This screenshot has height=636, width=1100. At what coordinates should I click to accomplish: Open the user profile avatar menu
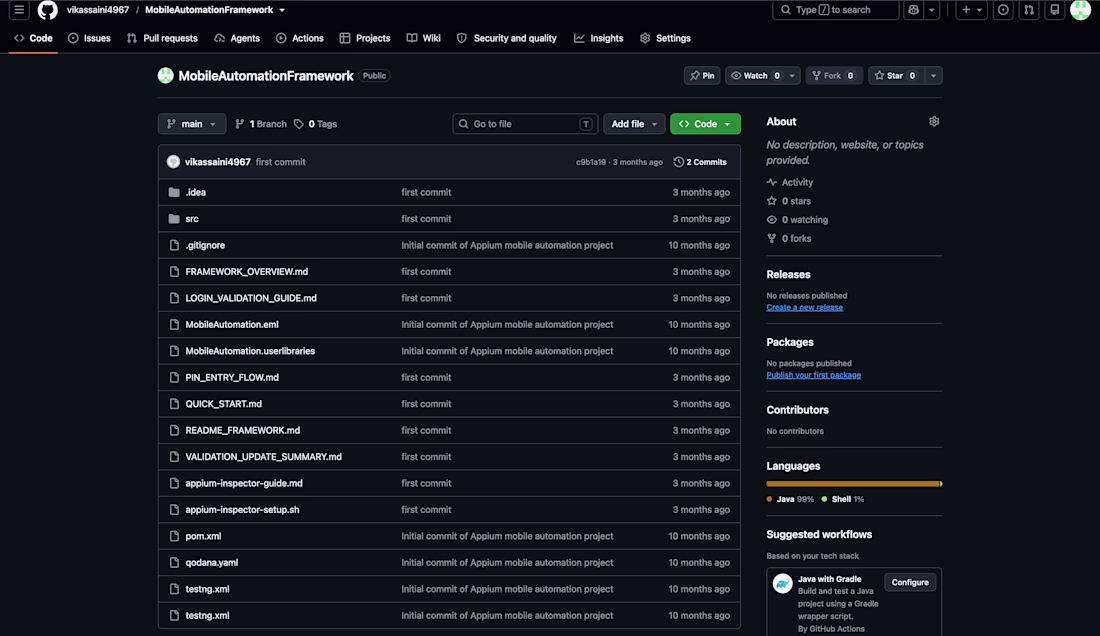1080,10
